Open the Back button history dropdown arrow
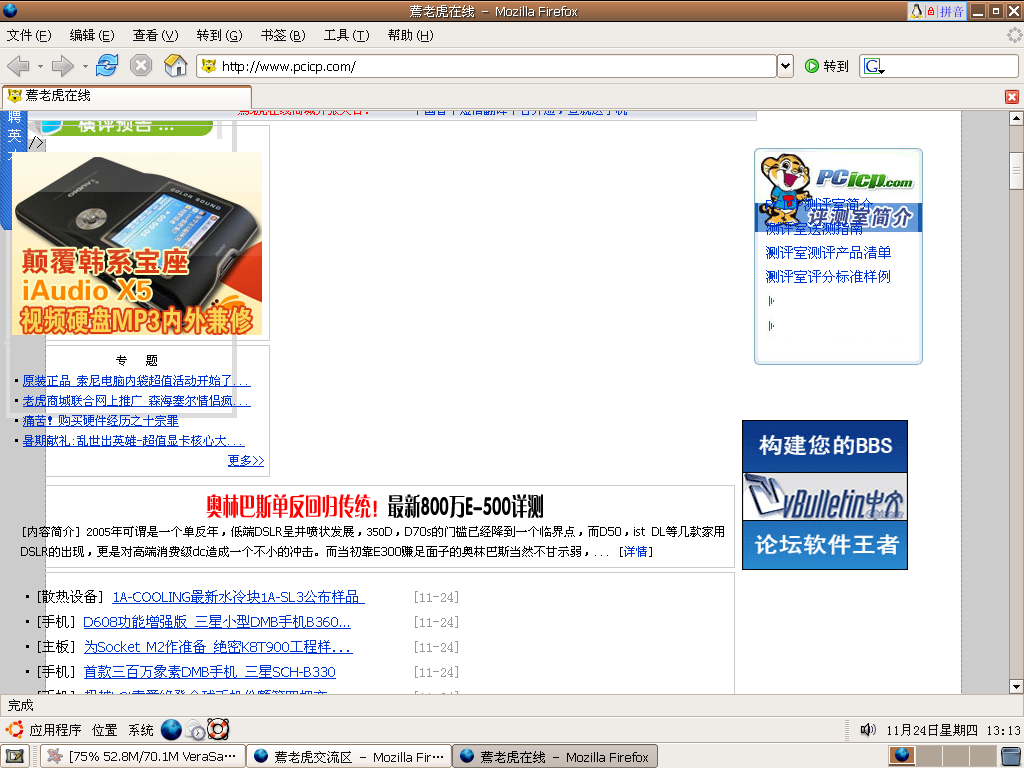 point(40,66)
